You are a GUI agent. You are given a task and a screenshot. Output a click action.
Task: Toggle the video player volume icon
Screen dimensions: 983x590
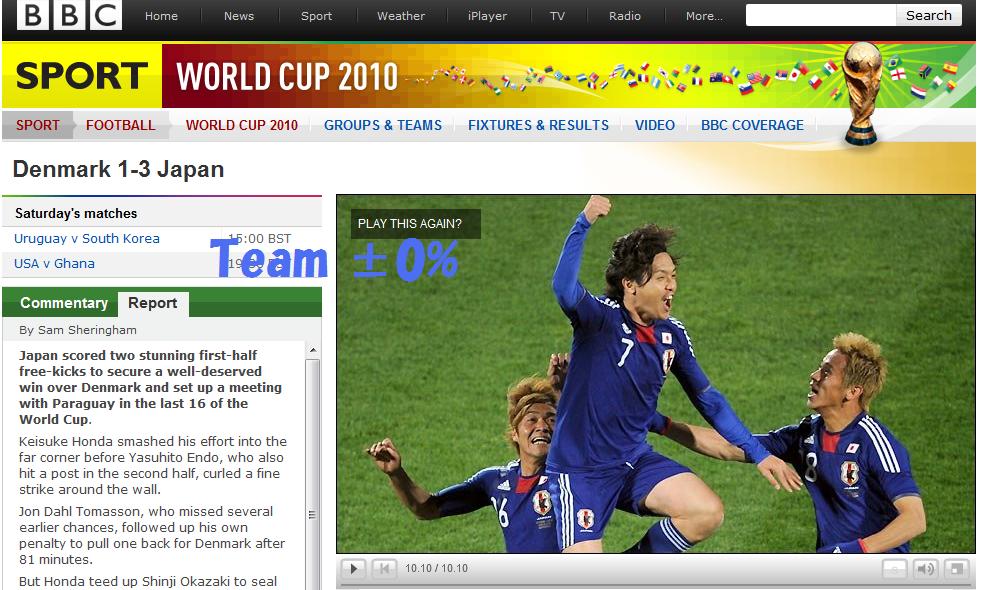tap(925, 569)
